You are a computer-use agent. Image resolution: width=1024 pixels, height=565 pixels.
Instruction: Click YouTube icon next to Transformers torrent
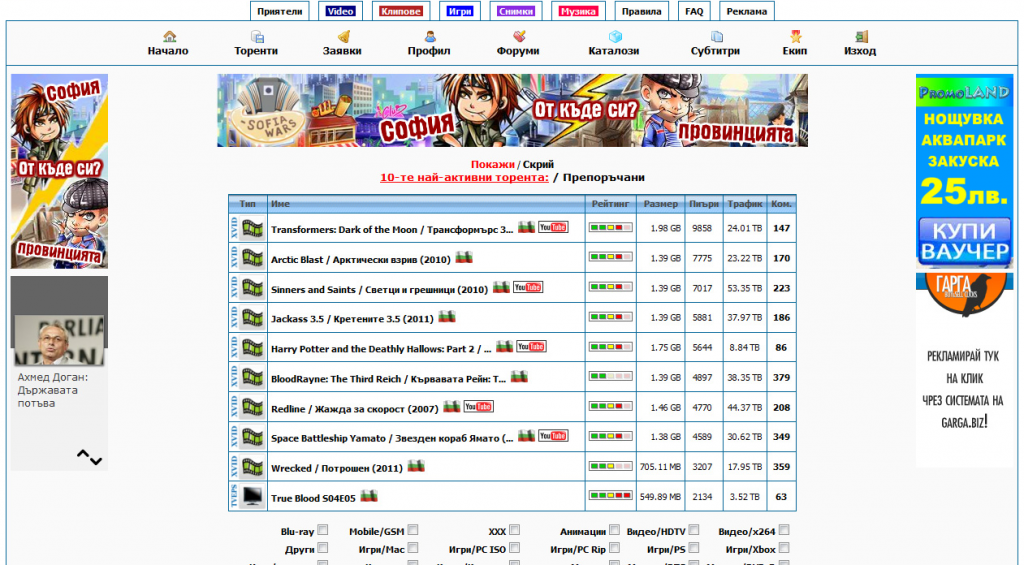(x=553, y=227)
